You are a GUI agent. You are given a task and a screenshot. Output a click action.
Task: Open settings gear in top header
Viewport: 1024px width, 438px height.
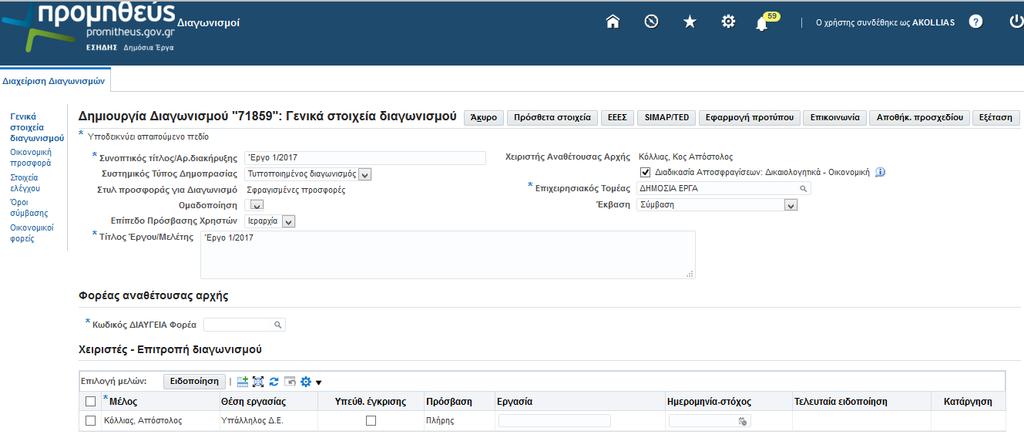pyautogui.click(x=728, y=22)
